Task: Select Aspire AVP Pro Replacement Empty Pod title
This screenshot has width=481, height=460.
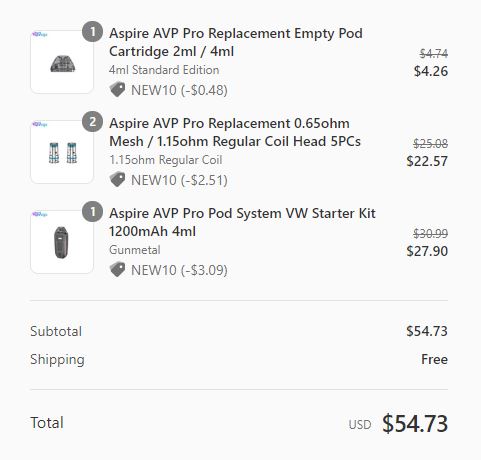Action: pyautogui.click(x=236, y=42)
